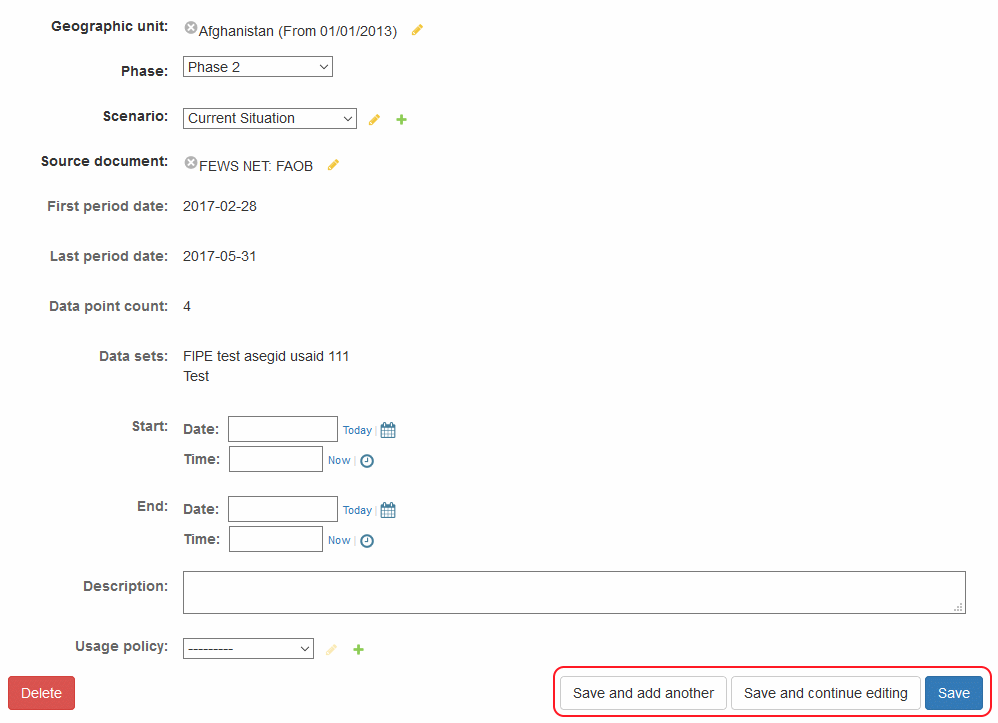The height and width of the screenshot is (723, 998).
Task: Remove the FEWS NET: FAOB source document
Action: pyautogui.click(x=191, y=163)
